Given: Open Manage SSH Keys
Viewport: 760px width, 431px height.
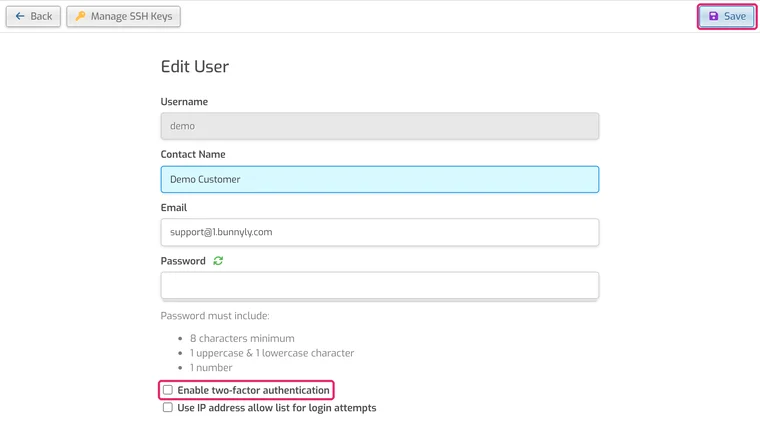Looking at the screenshot, I should tap(123, 16).
